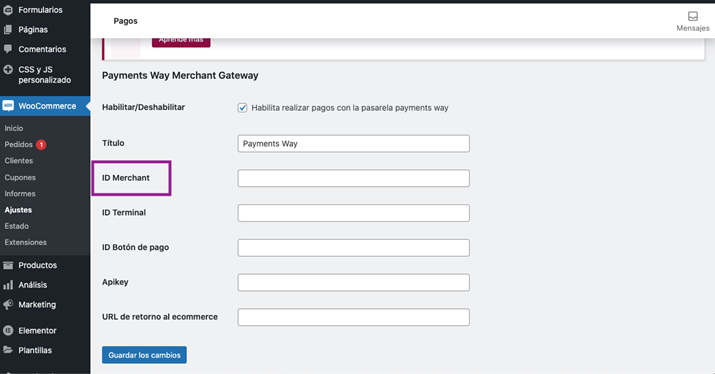Click the Páginas sidebar icon
This screenshot has width=715, height=374.
[x=8, y=30]
